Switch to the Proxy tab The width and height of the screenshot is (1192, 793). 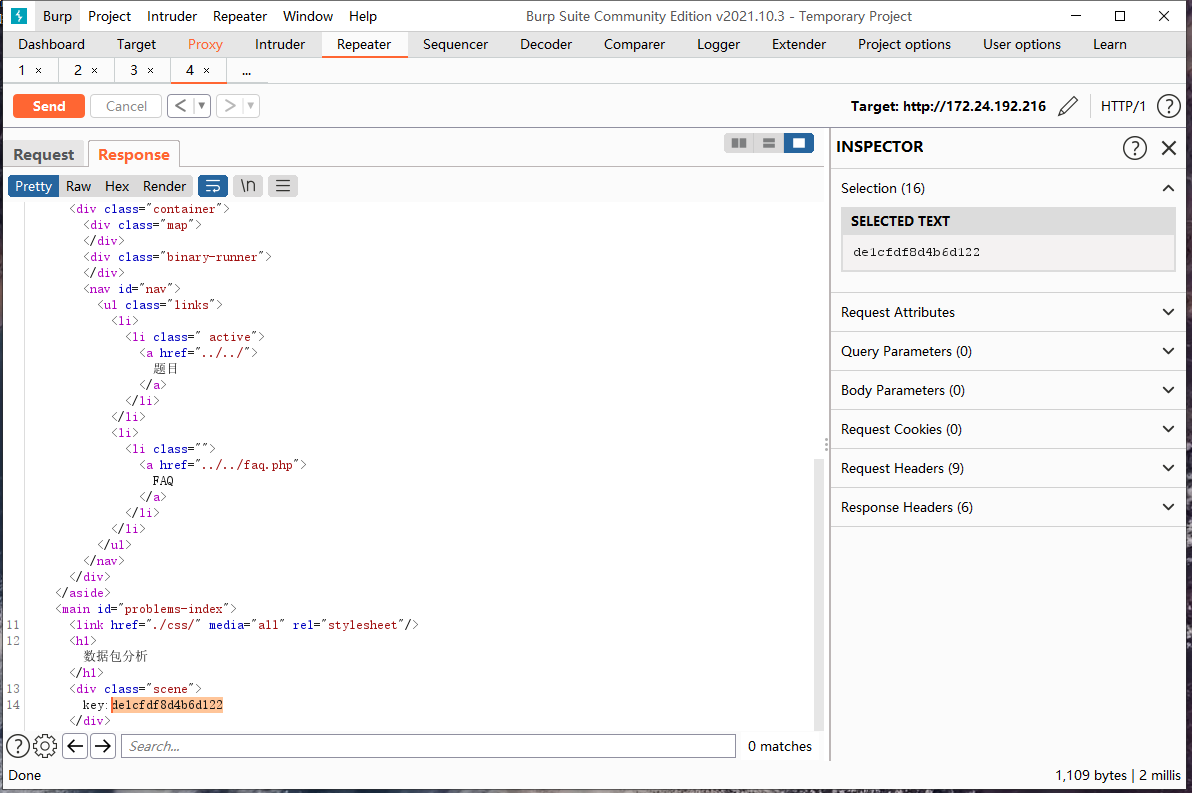(x=205, y=44)
